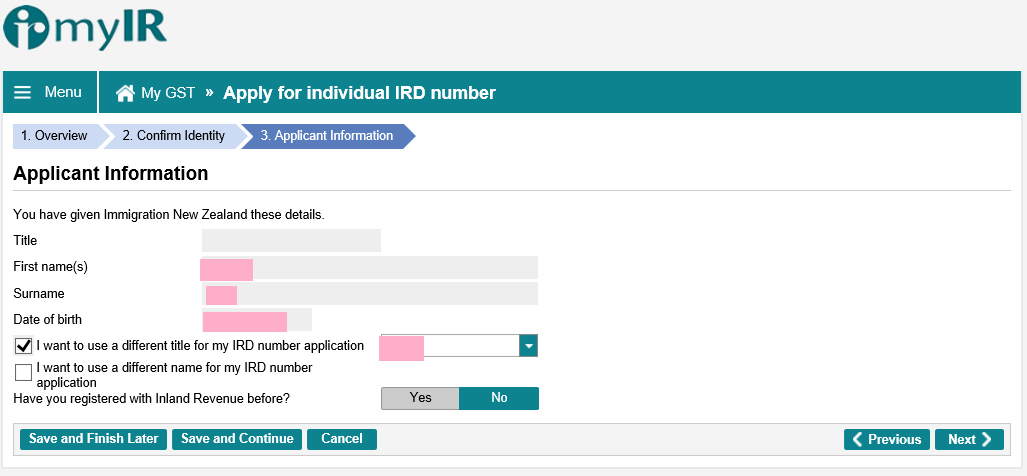Click Save and Finish Later
This screenshot has height=476, width=1027.
pyautogui.click(x=93, y=439)
